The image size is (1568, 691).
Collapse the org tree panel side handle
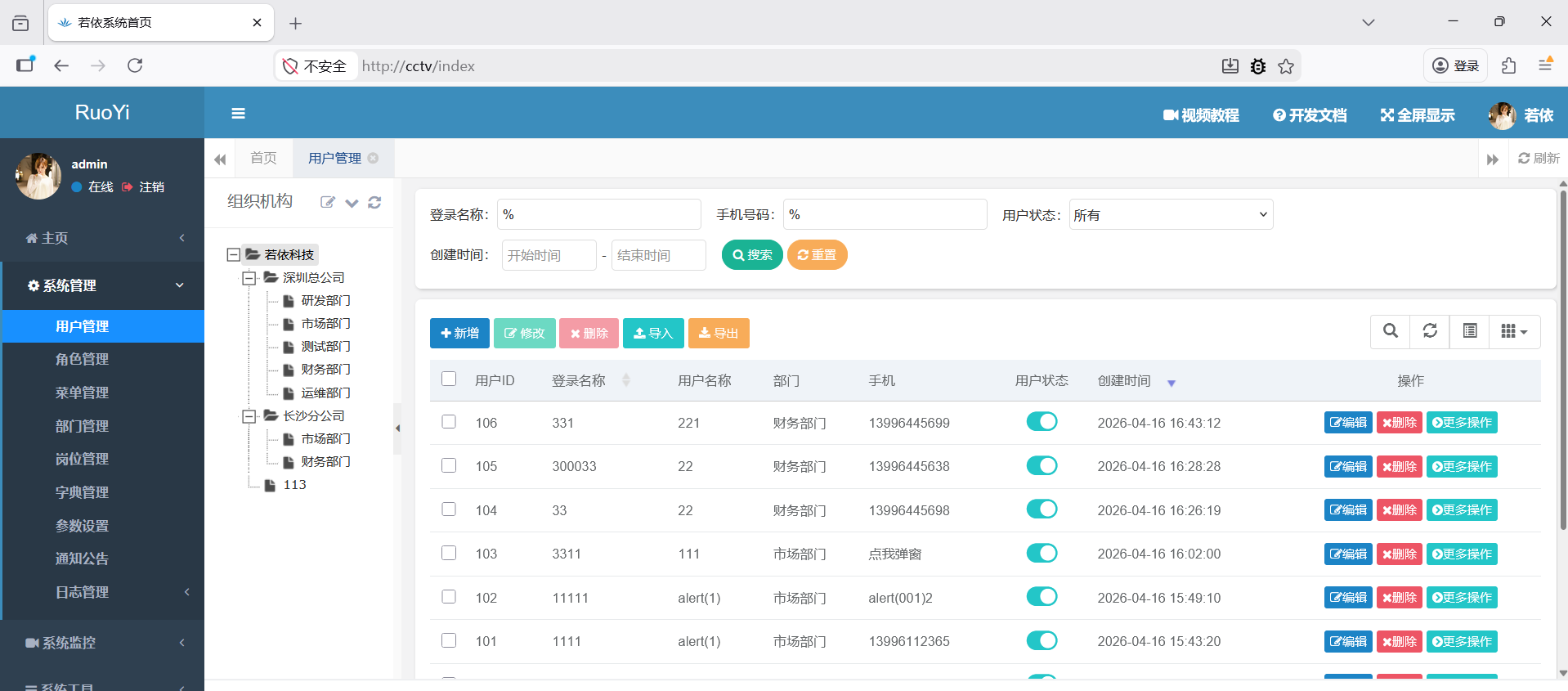[x=397, y=428]
